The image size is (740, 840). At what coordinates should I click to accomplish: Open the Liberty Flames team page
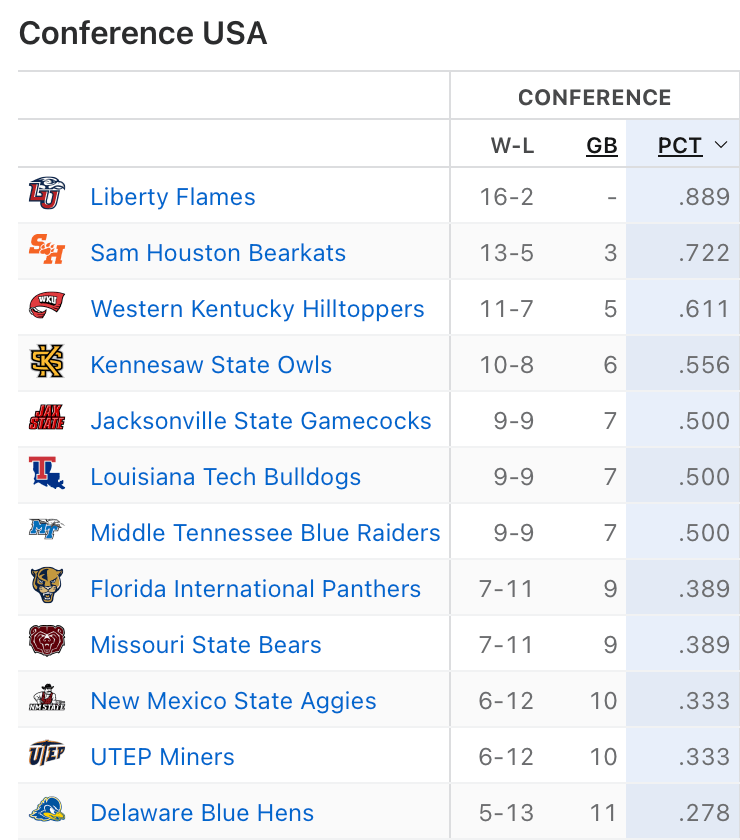[173, 197]
